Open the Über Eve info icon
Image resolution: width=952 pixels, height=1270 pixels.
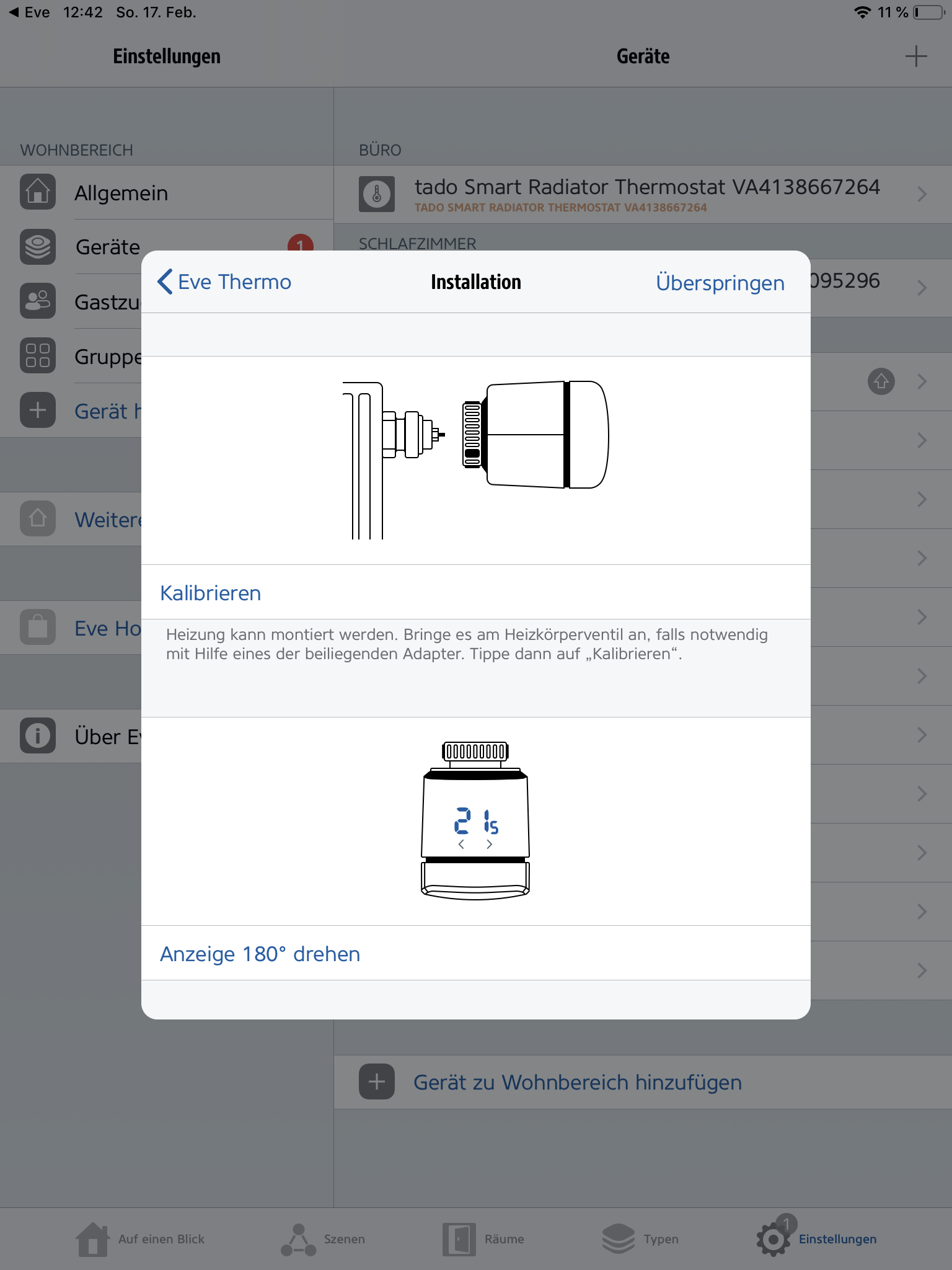click(38, 736)
